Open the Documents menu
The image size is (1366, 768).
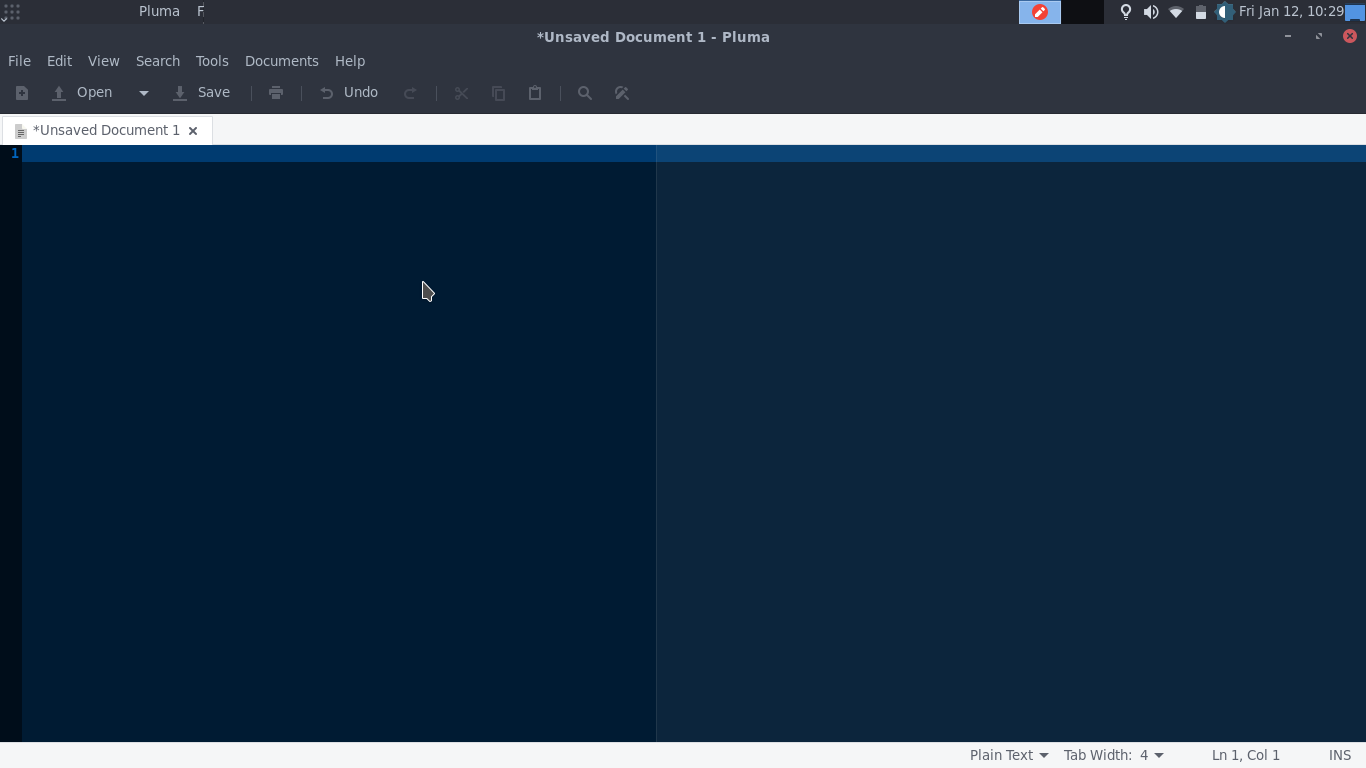point(281,61)
